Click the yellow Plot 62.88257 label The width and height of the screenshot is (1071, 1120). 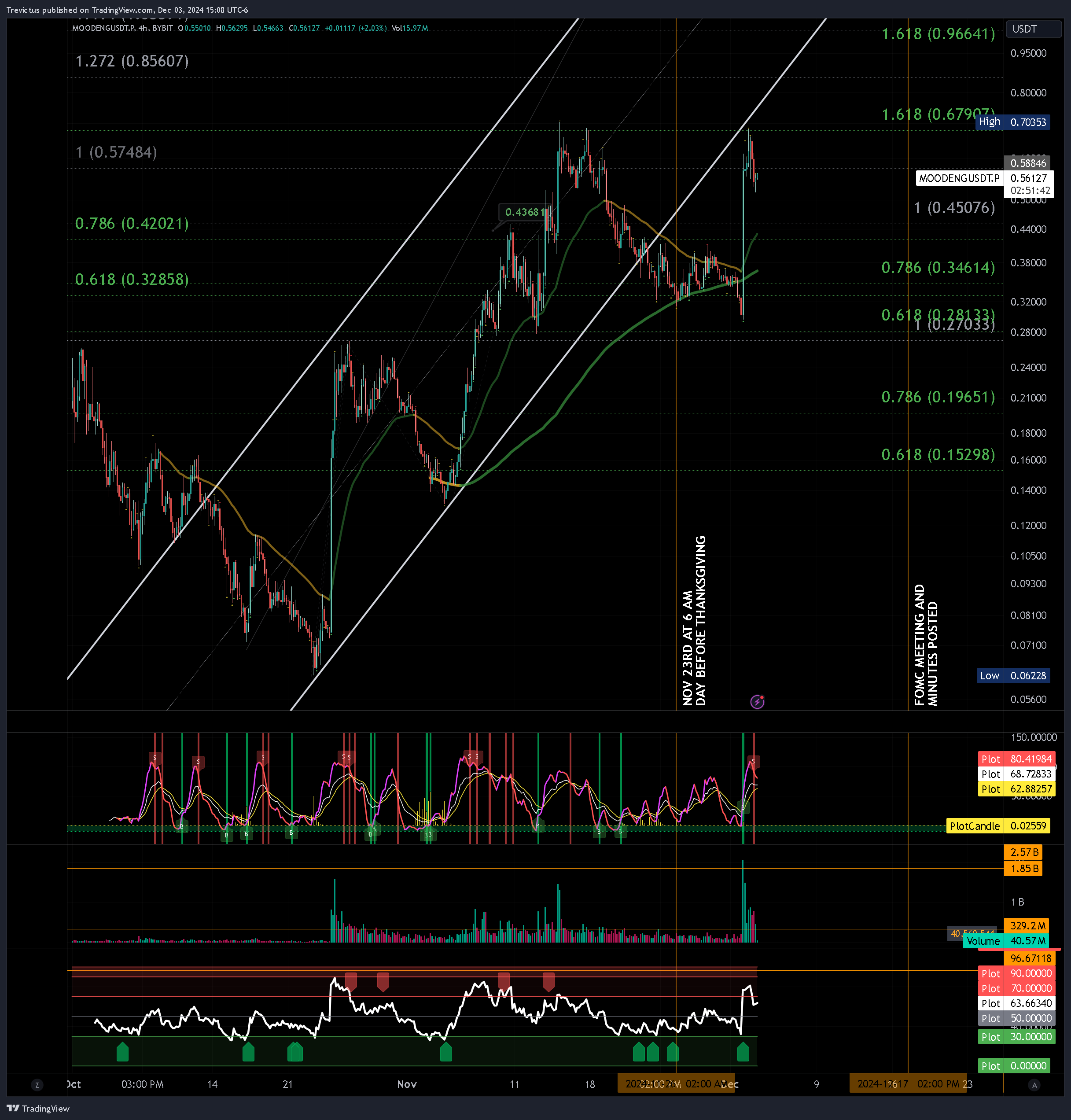coord(1016,789)
